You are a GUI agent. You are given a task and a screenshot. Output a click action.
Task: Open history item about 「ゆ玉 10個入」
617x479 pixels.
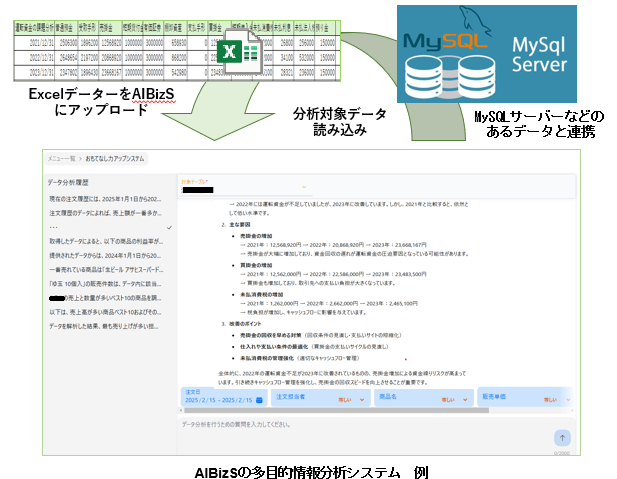coord(105,284)
